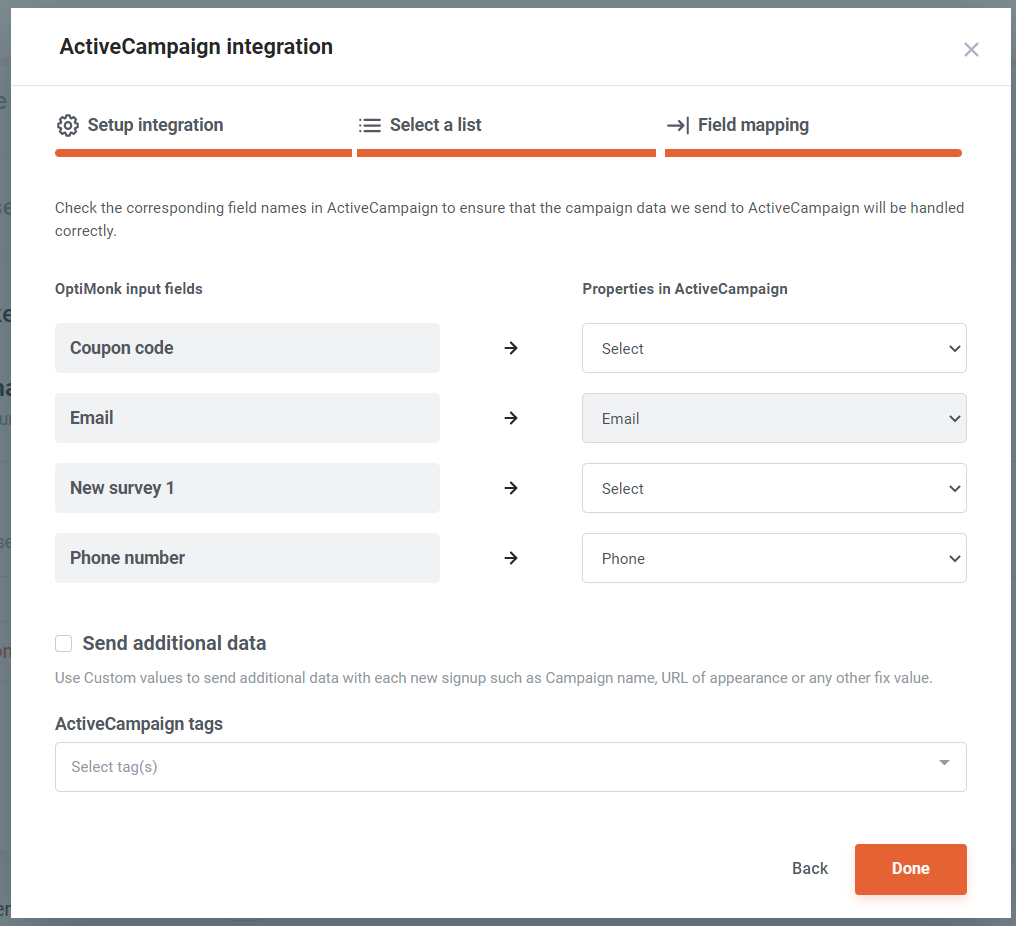
Task: Click the ActiveCampaign integration title
Action: pos(196,47)
